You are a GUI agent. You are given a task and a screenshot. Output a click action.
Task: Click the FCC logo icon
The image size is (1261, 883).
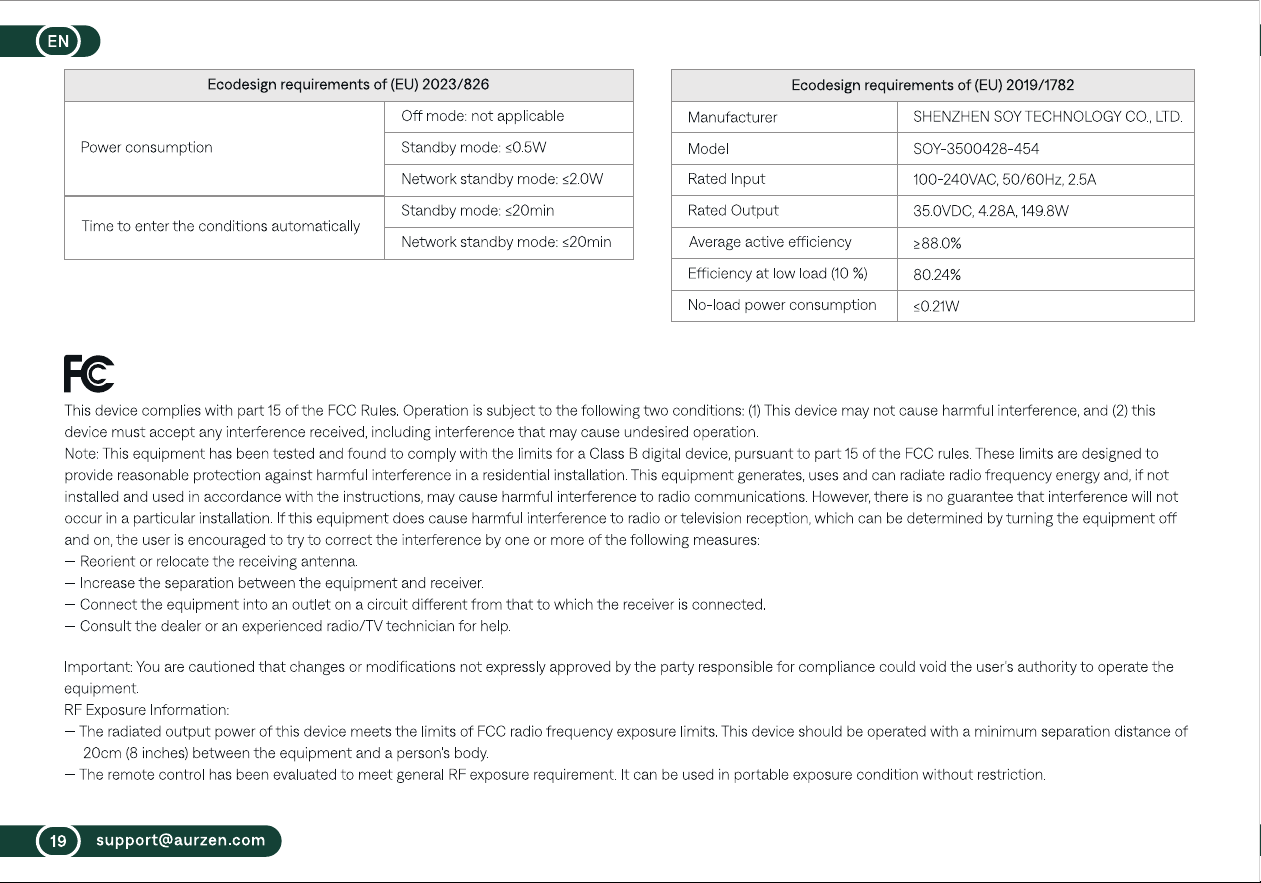tap(89, 374)
